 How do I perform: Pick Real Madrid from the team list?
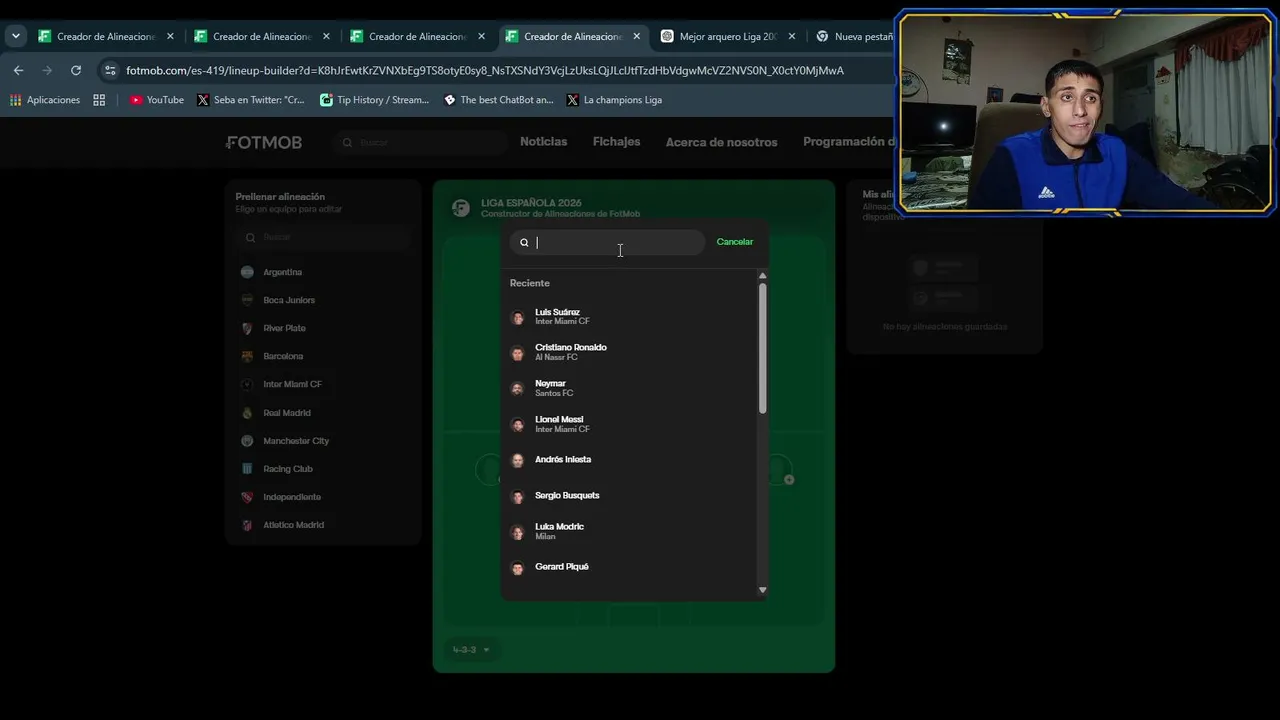323,413
